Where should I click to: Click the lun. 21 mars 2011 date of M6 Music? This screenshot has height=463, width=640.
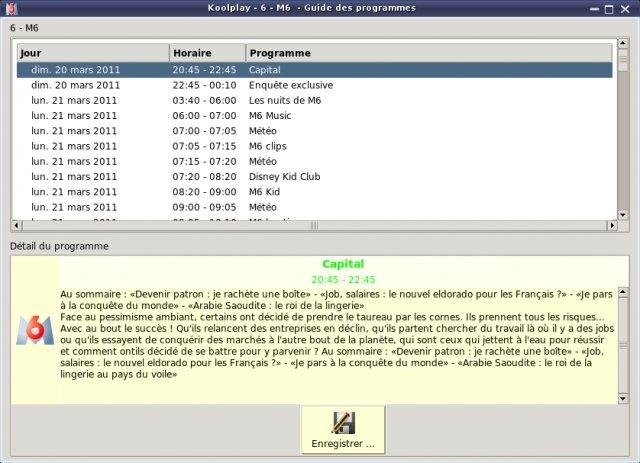[74, 116]
